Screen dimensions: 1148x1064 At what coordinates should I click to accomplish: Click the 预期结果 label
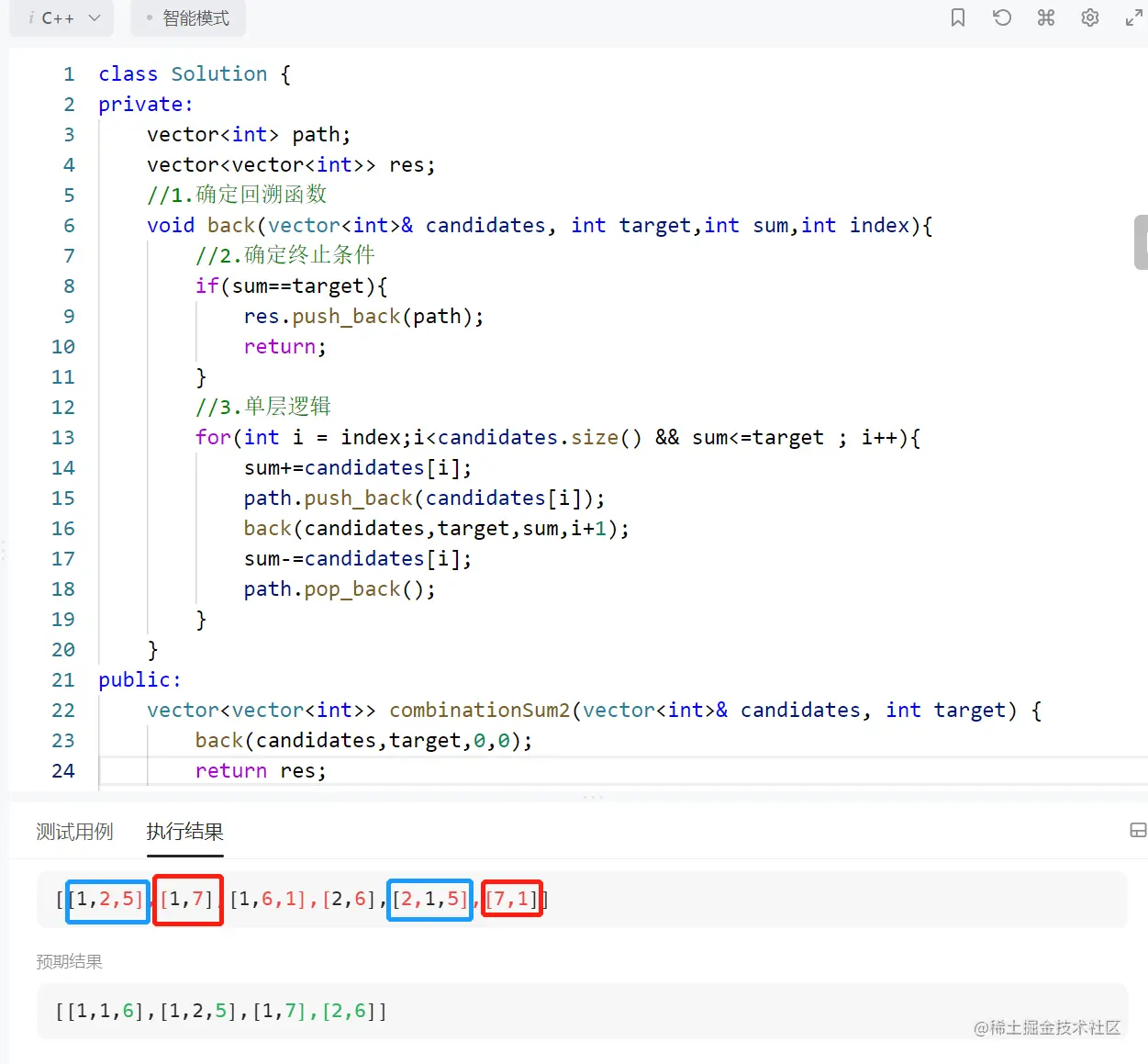pyautogui.click(x=70, y=962)
